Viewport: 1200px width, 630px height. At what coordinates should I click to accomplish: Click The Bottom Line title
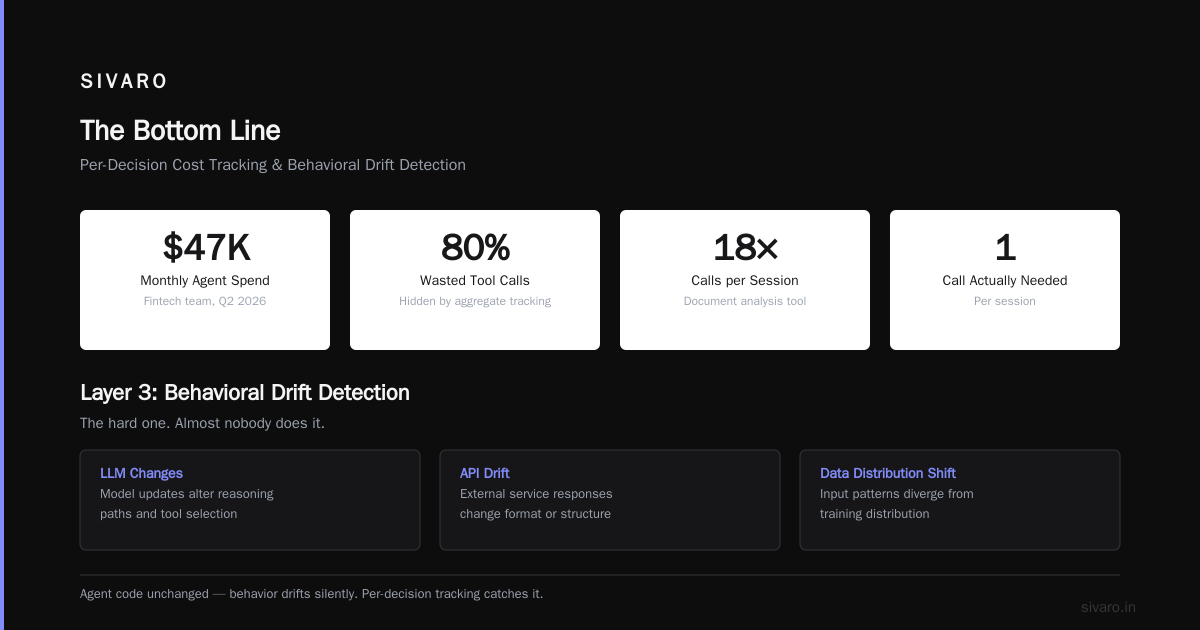pos(180,131)
